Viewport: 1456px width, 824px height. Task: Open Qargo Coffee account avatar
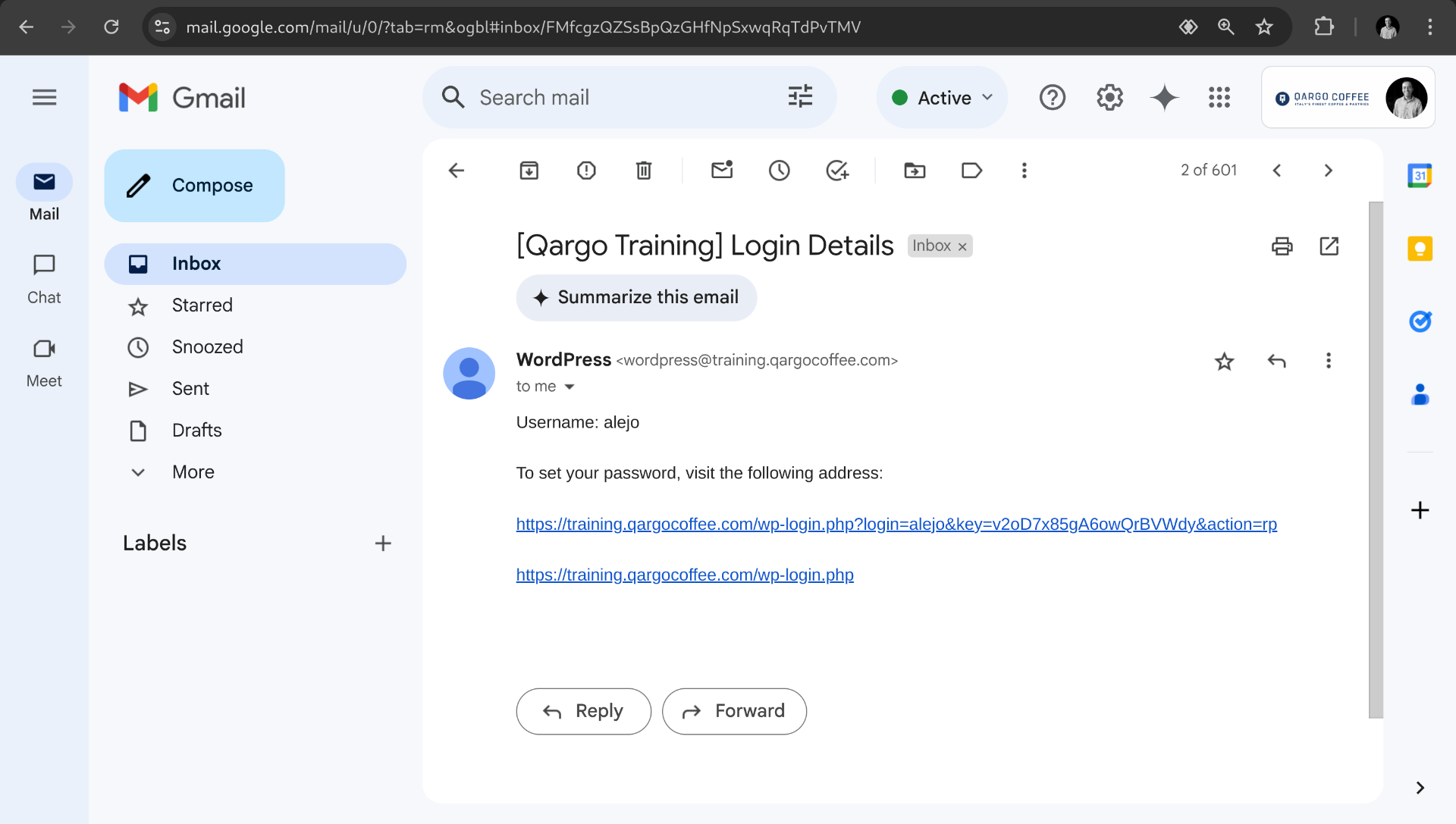(x=1406, y=98)
